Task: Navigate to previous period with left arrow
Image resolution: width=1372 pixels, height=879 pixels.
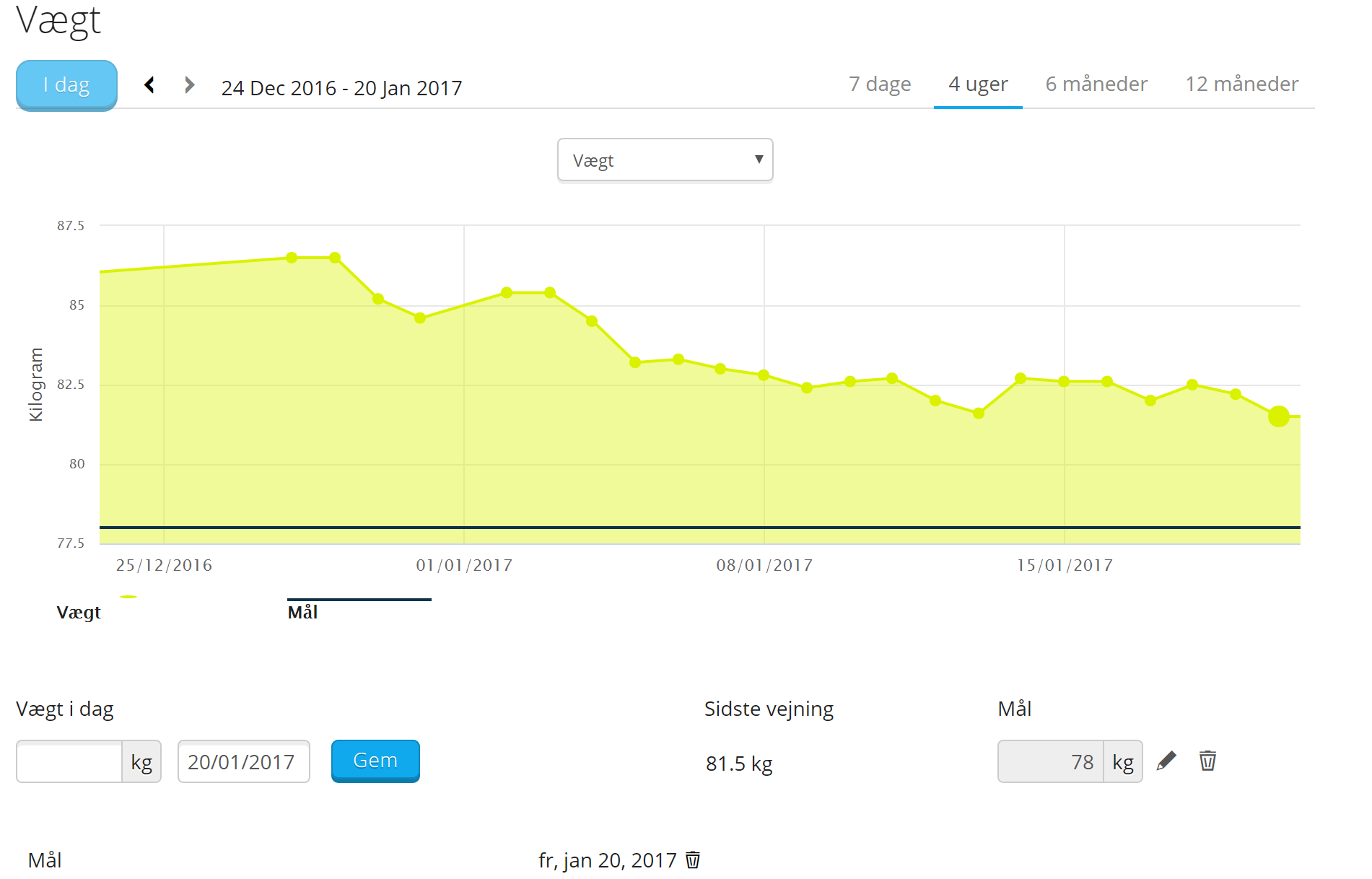Action: (150, 84)
